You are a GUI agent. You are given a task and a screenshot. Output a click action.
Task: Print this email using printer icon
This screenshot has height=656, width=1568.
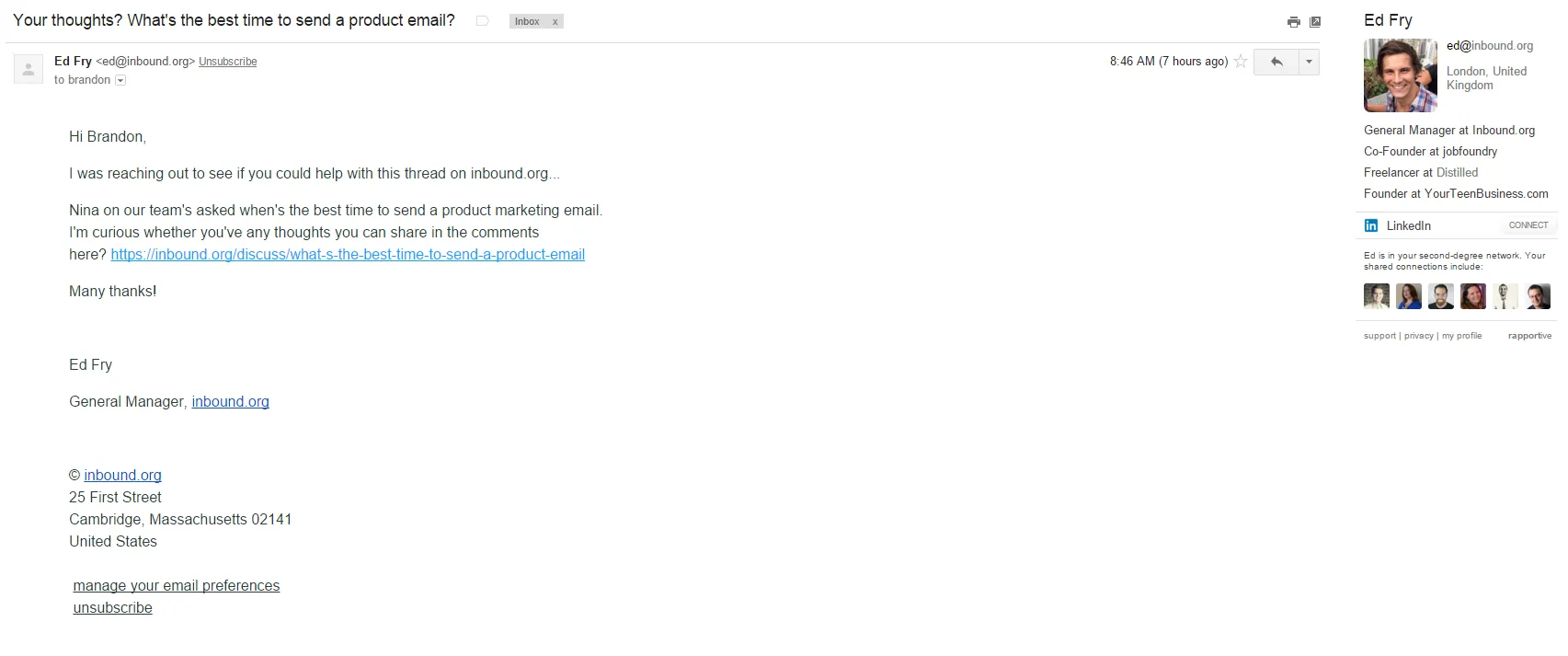(1294, 22)
